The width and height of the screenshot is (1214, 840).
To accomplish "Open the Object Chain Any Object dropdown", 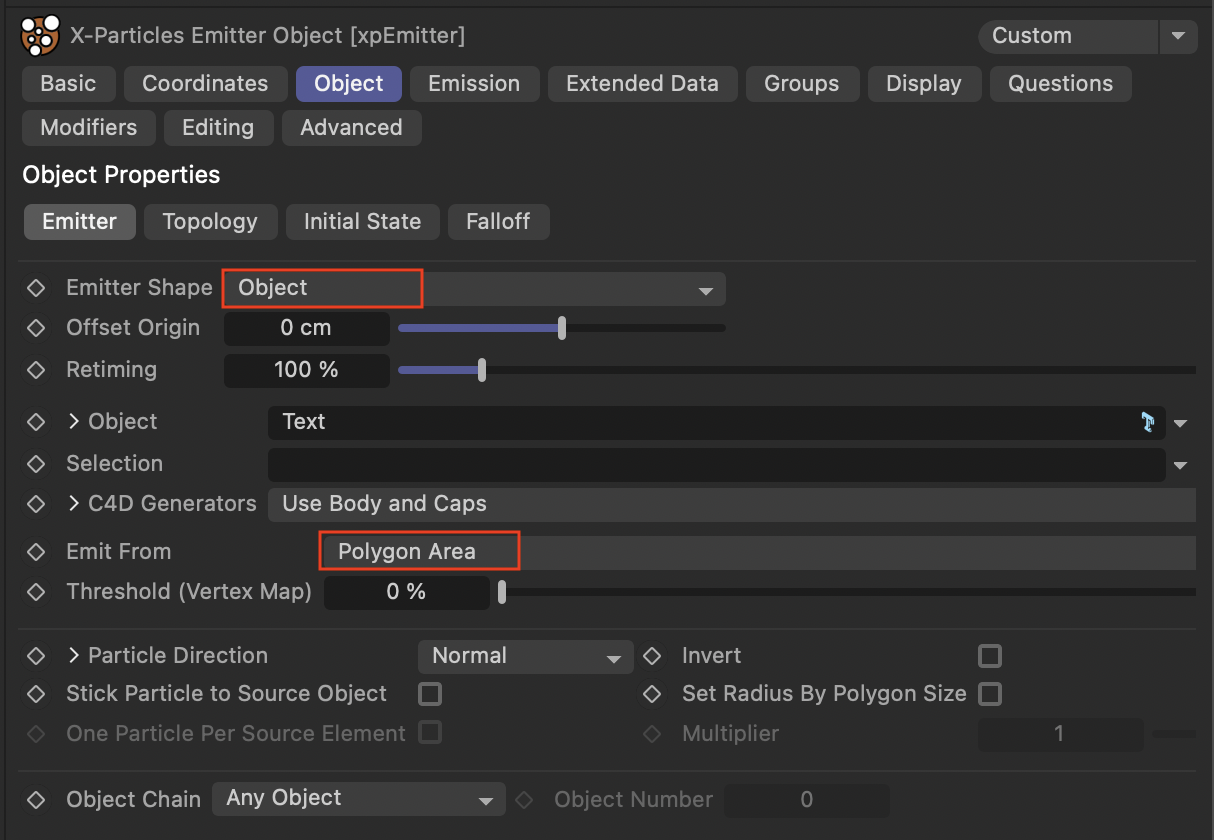I will pyautogui.click(x=359, y=799).
